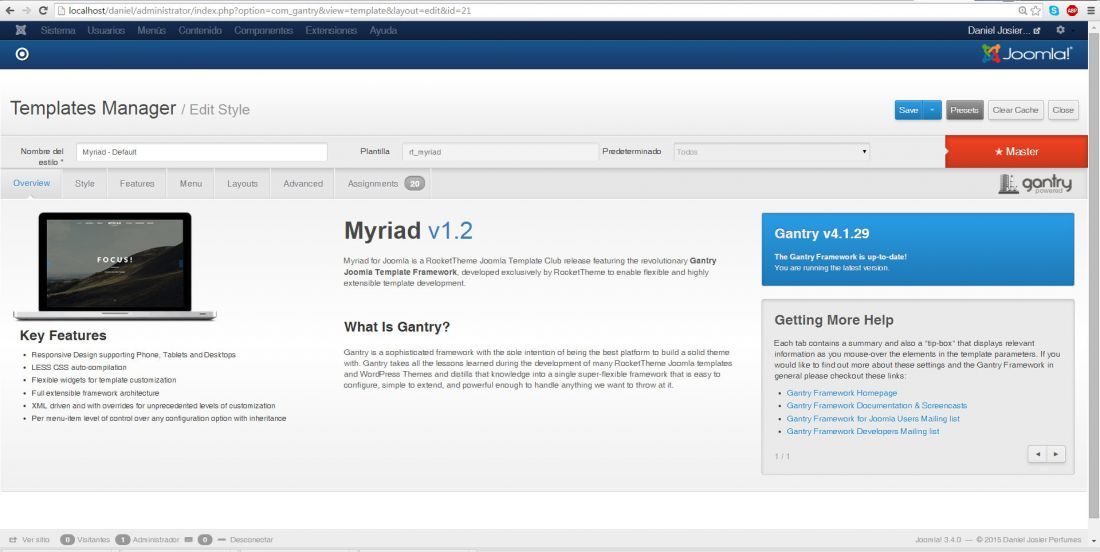Click the 'What Is Gantry?' heading
This screenshot has height=552, width=1100.
[x=396, y=328]
